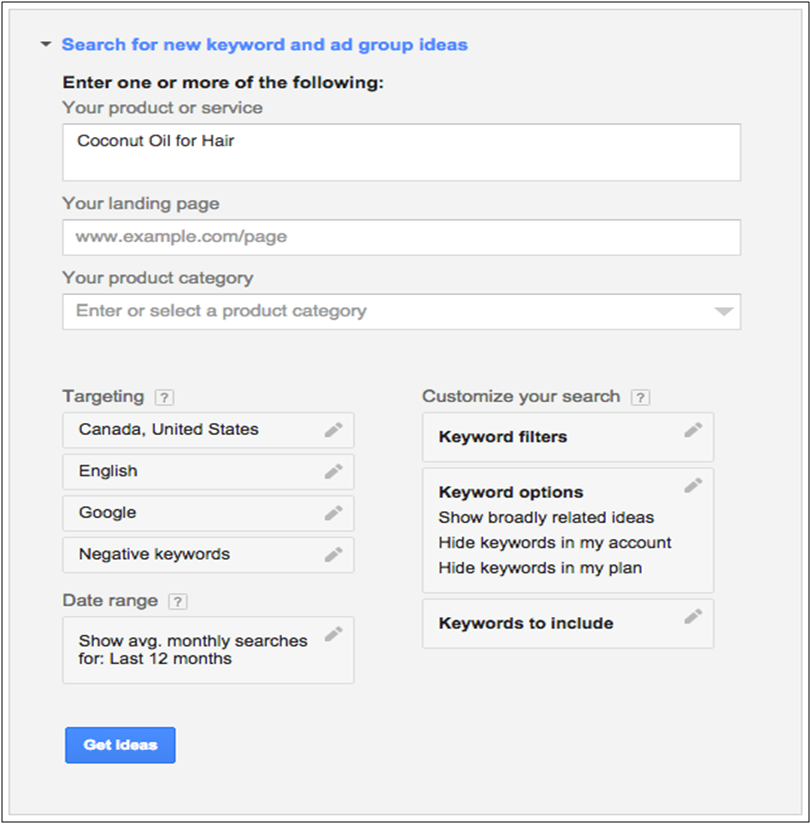Click the product category text field

380,312
